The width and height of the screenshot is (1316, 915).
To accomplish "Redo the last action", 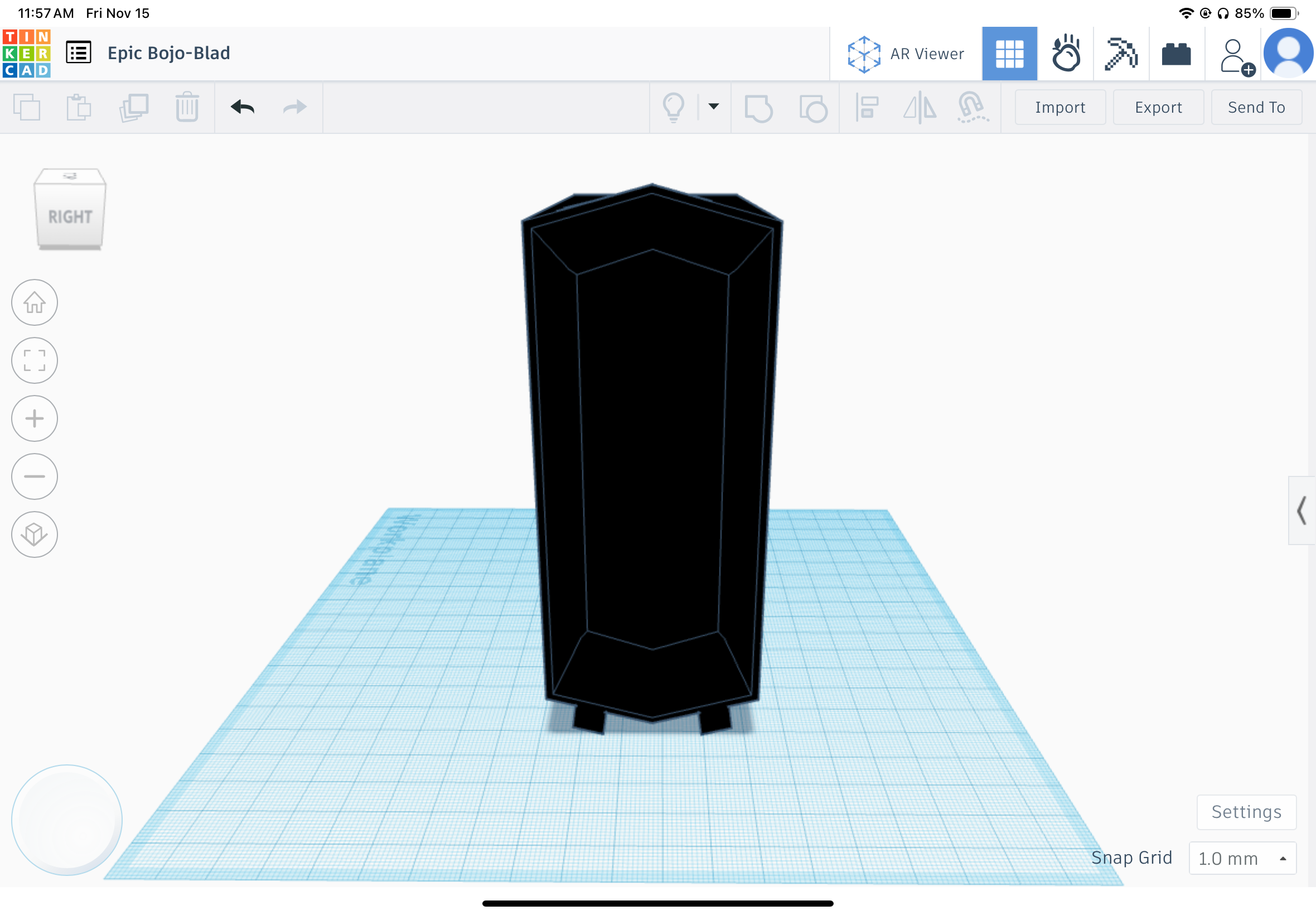I will pyautogui.click(x=295, y=107).
